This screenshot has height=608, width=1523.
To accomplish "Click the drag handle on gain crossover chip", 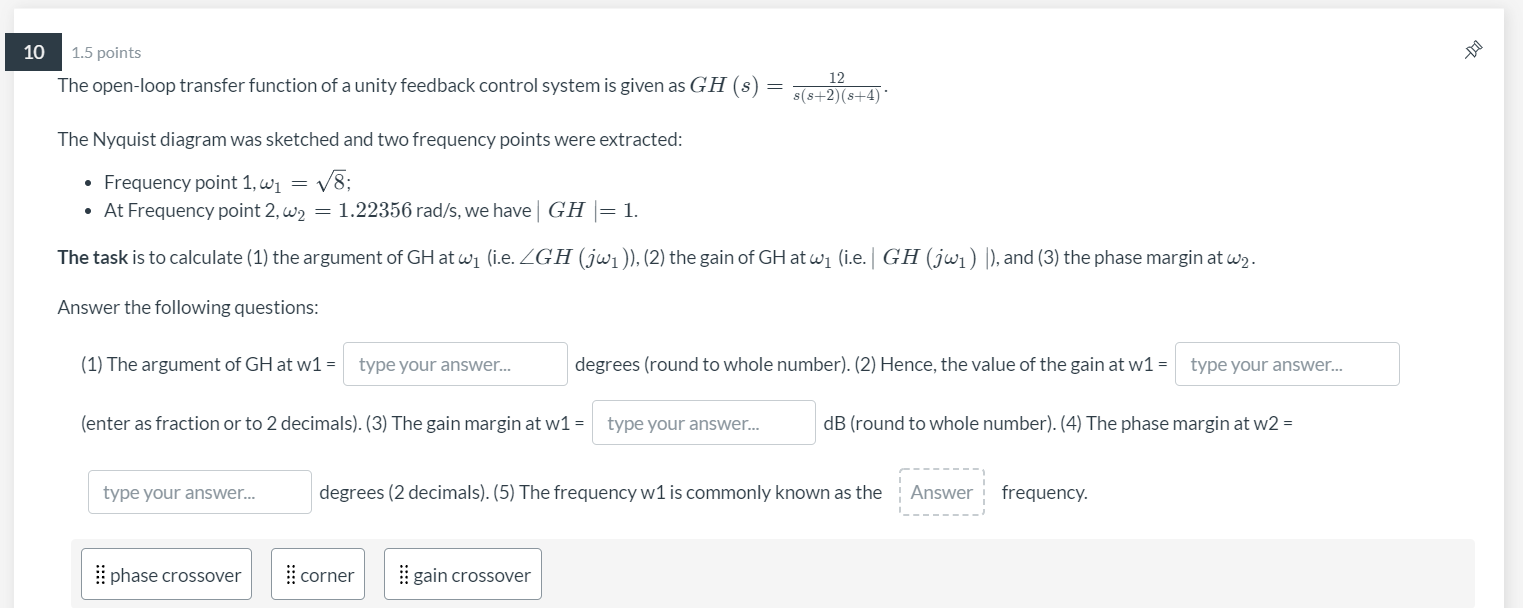I will [x=403, y=575].
